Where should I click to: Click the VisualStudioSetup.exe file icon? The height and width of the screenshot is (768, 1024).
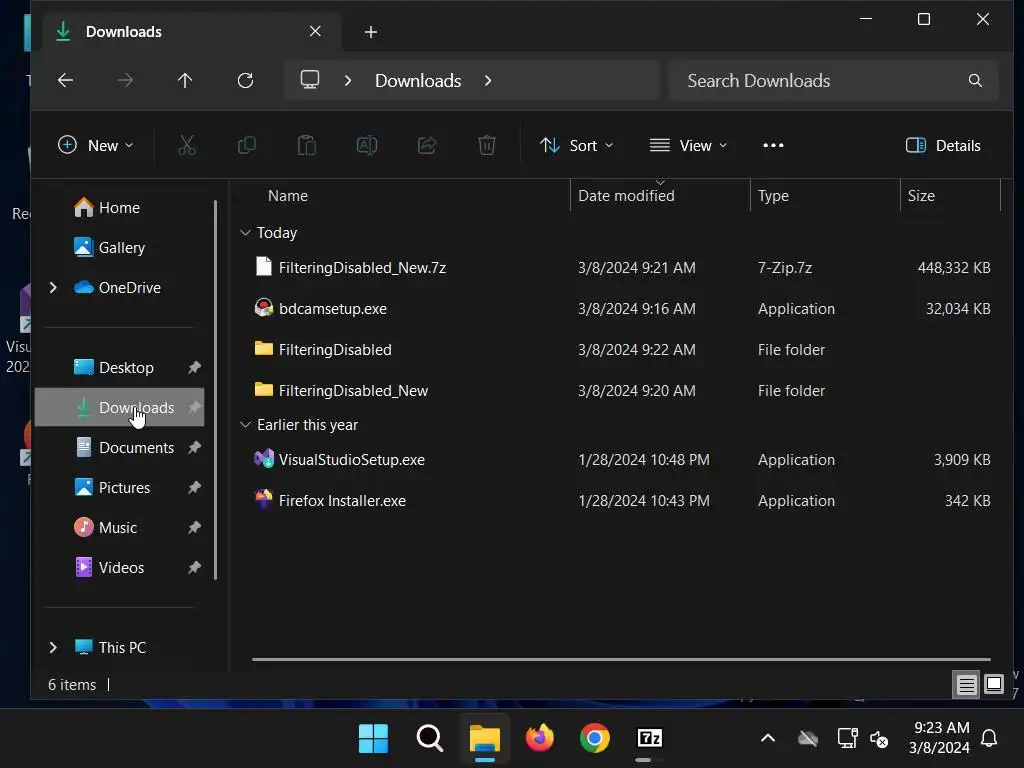pyautogui.click(x=263, y=459)
